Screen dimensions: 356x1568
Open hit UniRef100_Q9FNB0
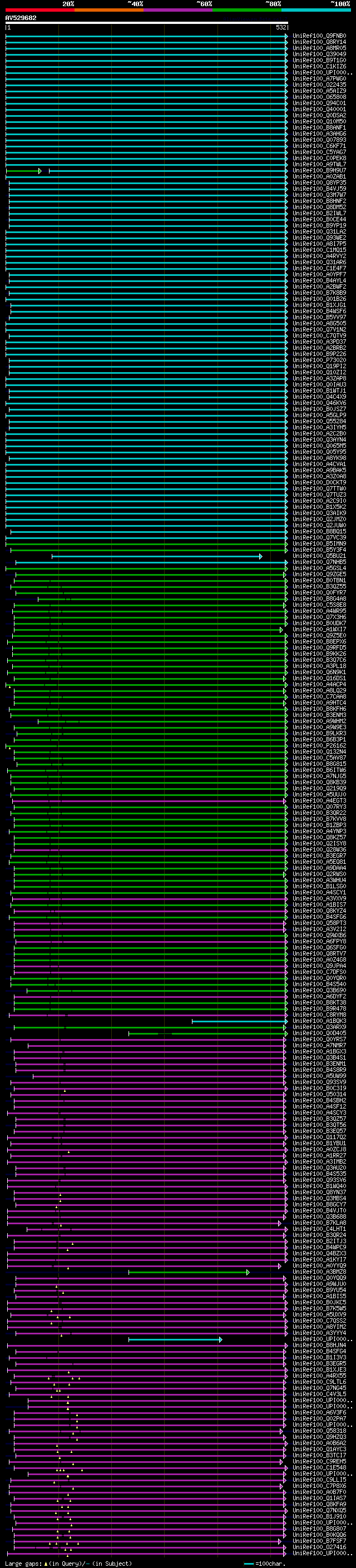(x=319, y=36)
